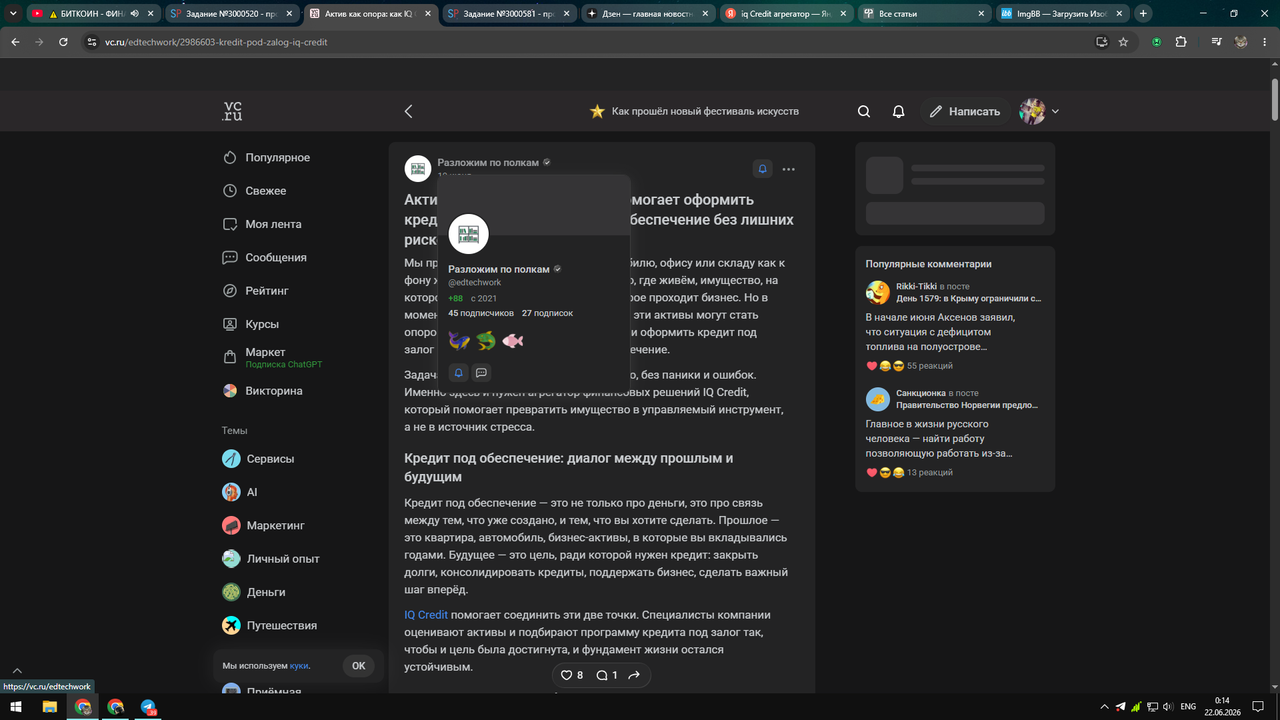Viewport: 1280px width, 720px height.
Task: Open tab search dropdown arrow
Action: click(x=13, y=13)
